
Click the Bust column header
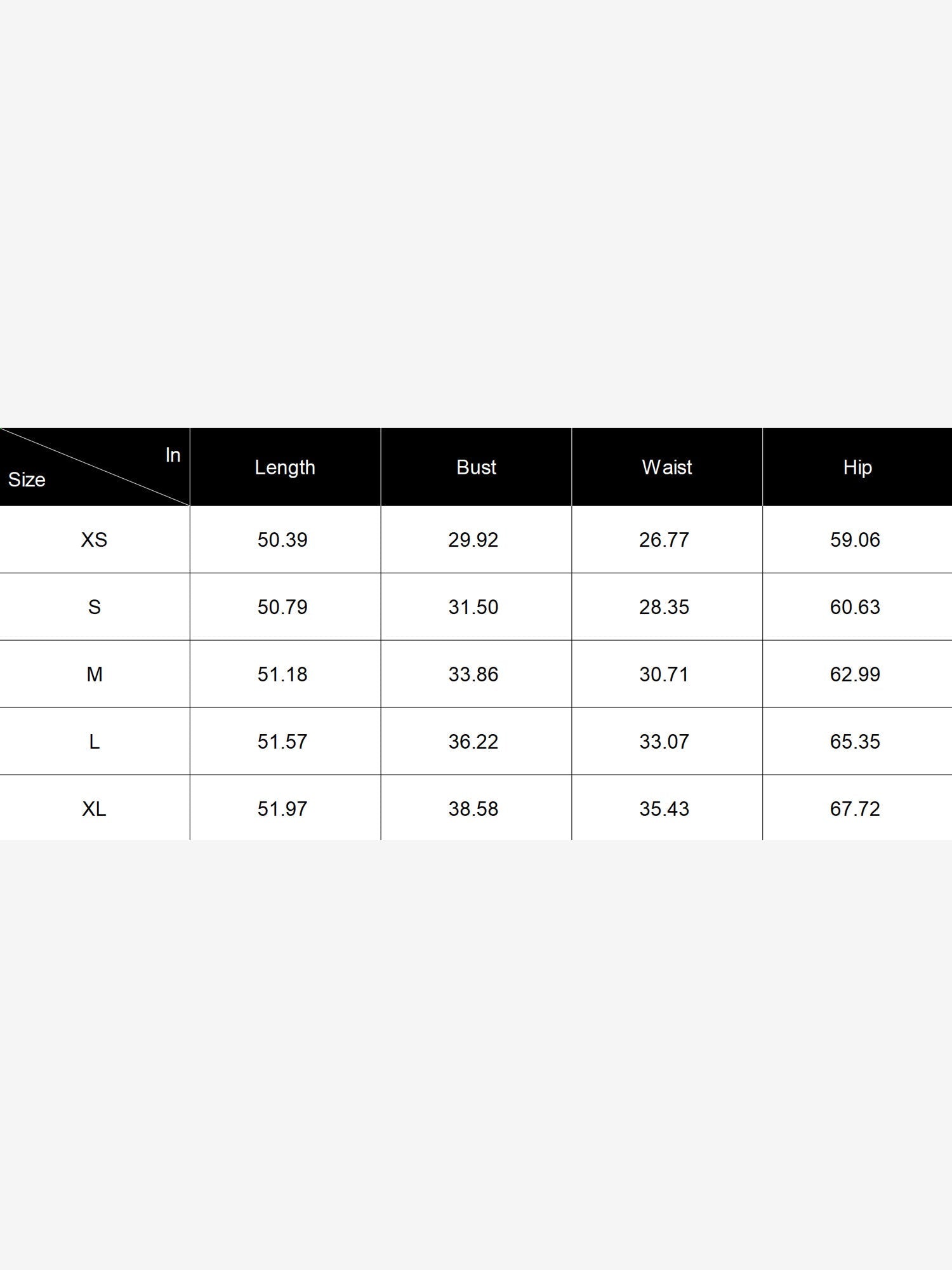(476, 467)
